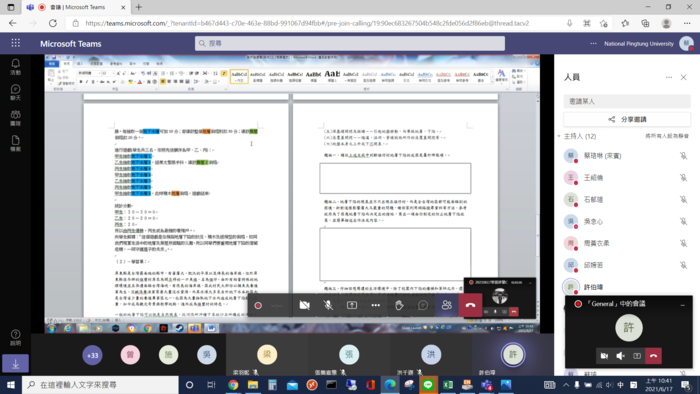The width and height of the screenshot is (700, 394).
Task: Select participant 石 in the list
Action: [x=627, y=199]
